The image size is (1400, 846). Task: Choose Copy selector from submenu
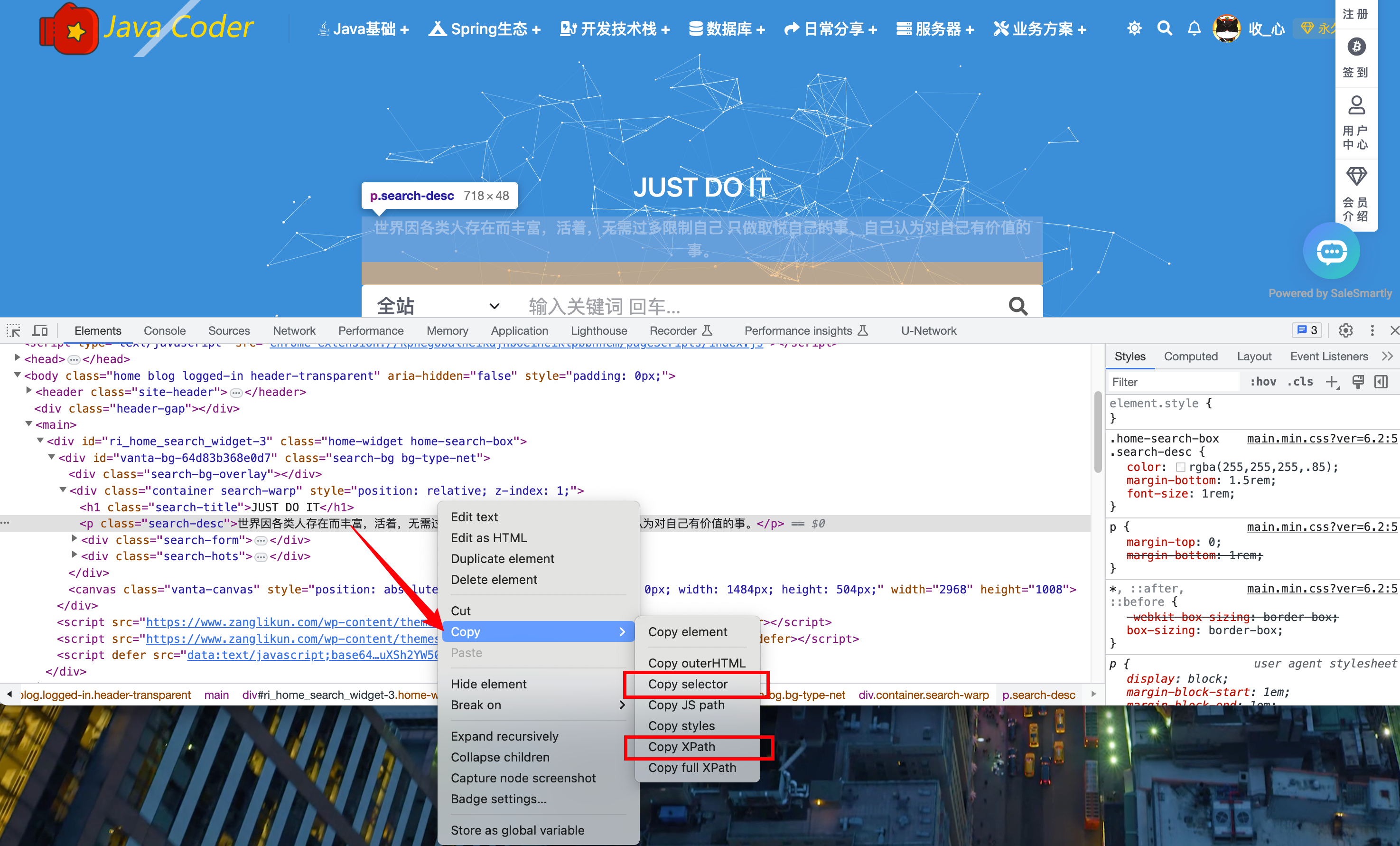pyautogui.click(x=688, y=684)
